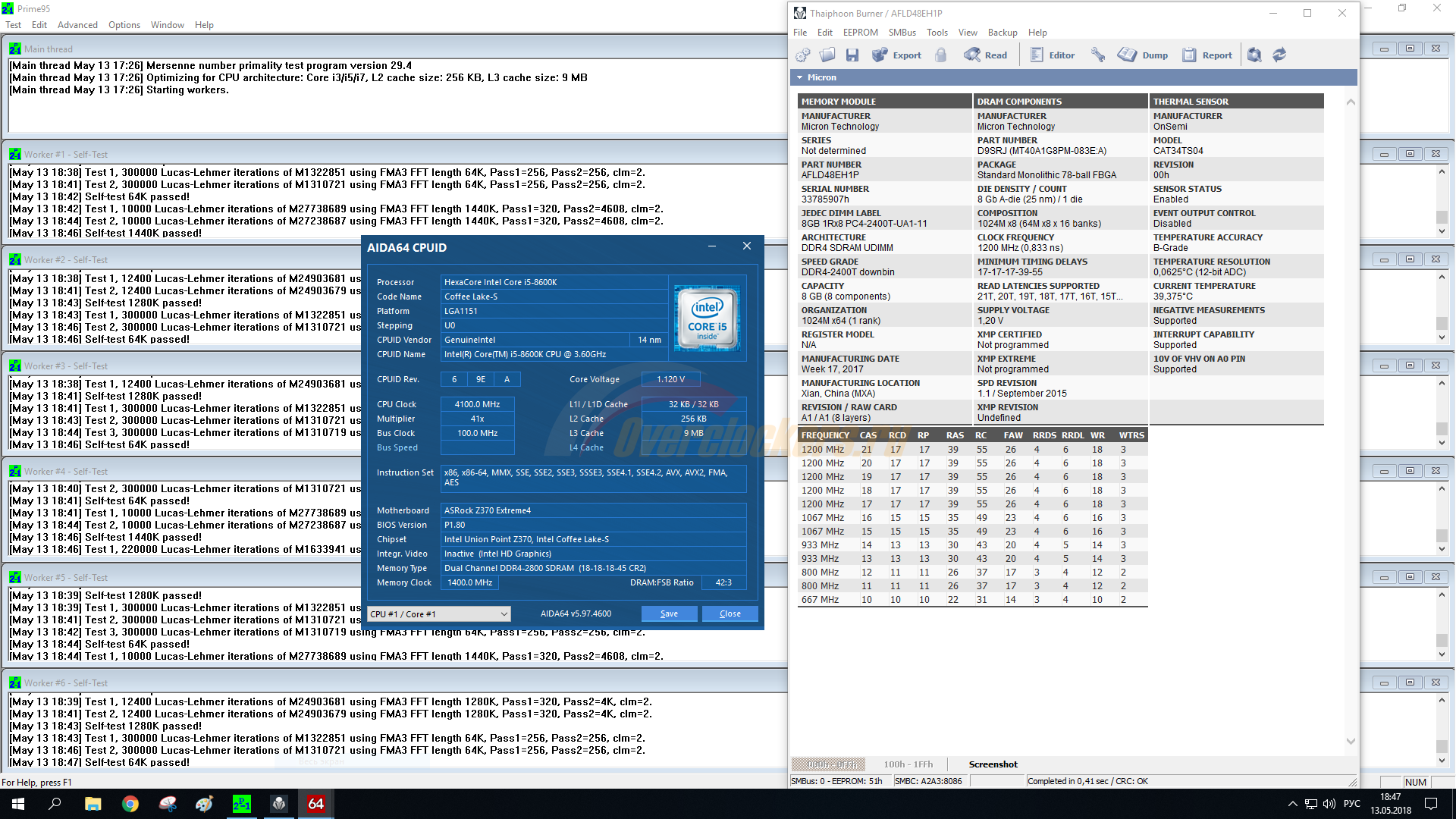Click the padlock icon in Thaiphoon toolbar

[x=940, y=55]
